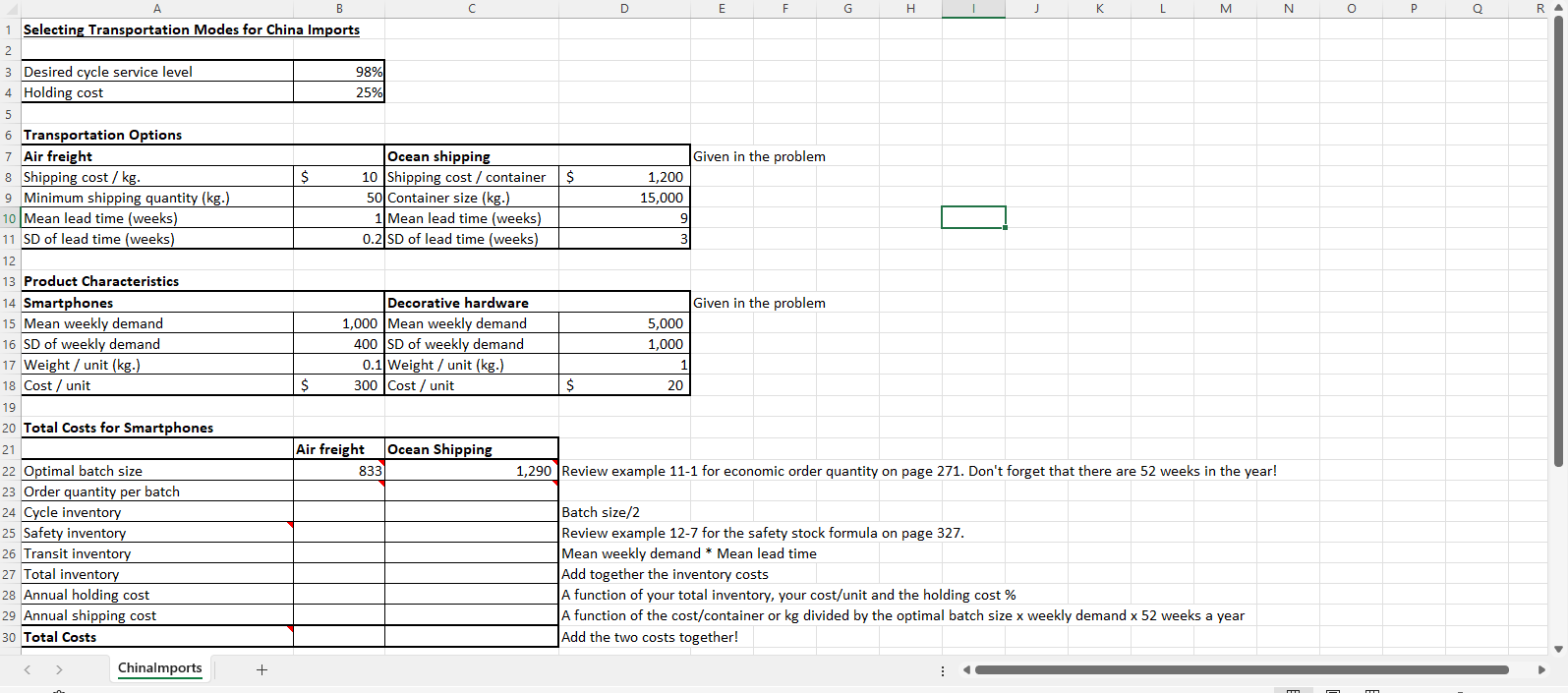Select the 'Cycle inventory' label cell

coord(157,512)
